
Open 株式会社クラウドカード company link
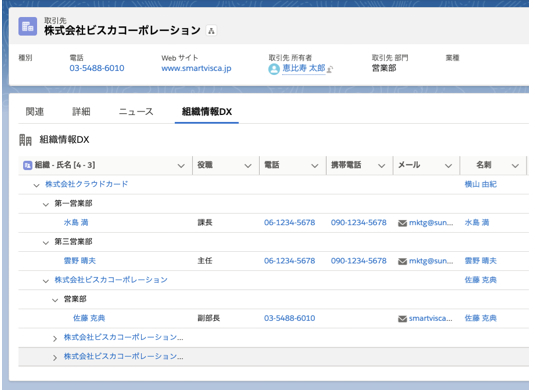pos(87,184)
